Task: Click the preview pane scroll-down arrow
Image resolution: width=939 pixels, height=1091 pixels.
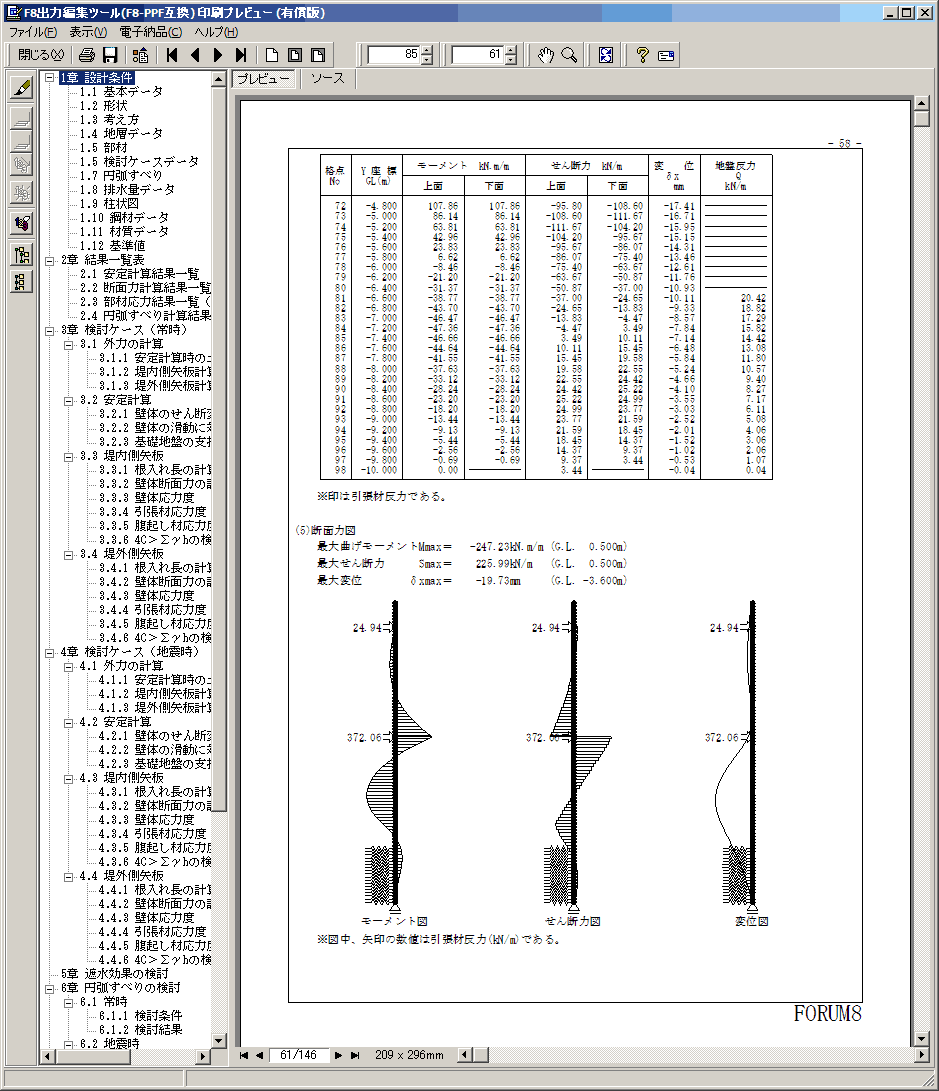Action: point(922,1039)
